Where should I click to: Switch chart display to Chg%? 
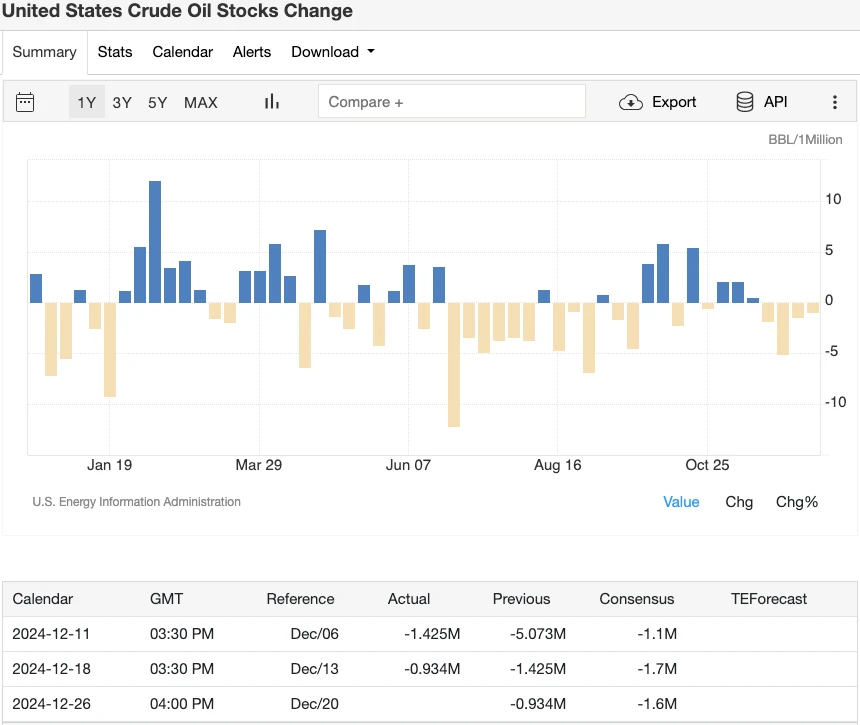(x=796, y=502)
